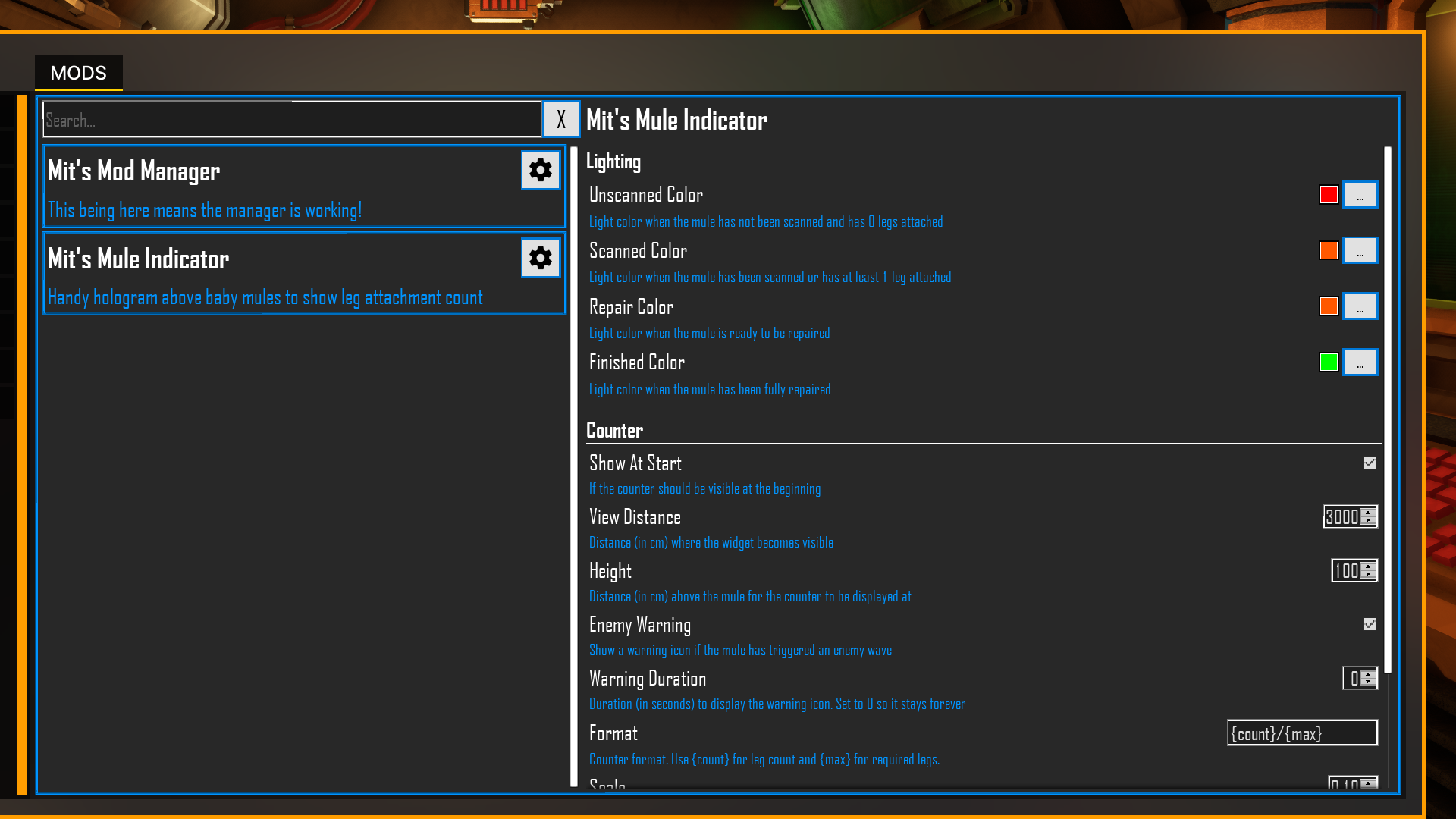This screenshot has width=1456, height=819.
Task: Select Mit's Mod Manager mod entry
Action: tap(304, 187)
